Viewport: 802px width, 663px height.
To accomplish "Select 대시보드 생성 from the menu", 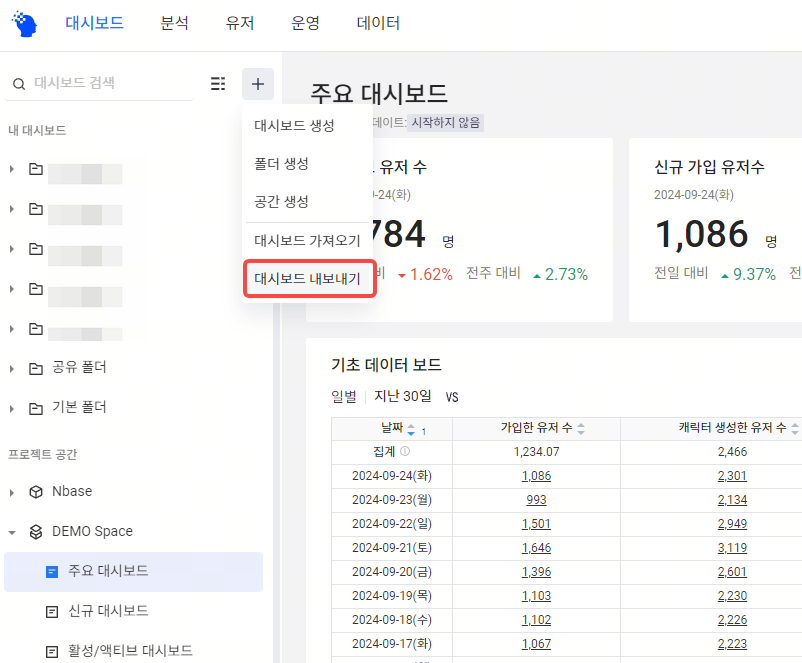I will 307,125.
